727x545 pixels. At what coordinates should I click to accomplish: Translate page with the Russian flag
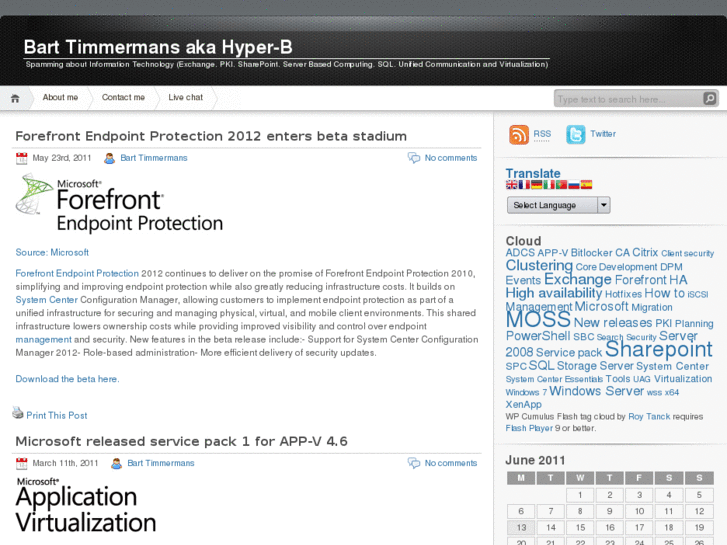pos(574,185)
